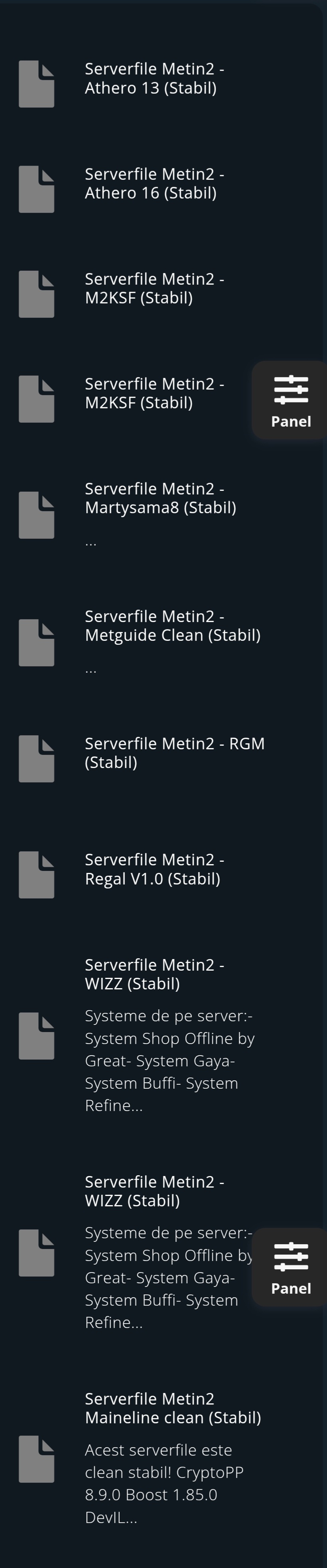Select the Regal V1.0 file icon

tap(37, 875)
